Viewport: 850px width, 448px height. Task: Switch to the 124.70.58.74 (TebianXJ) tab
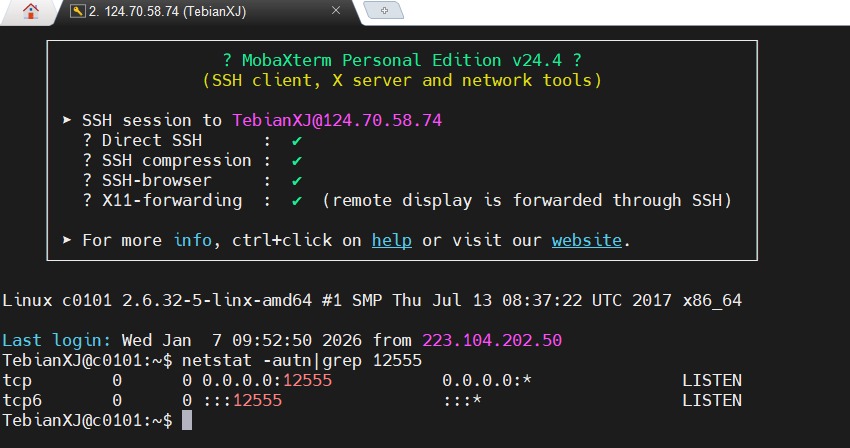170,12
